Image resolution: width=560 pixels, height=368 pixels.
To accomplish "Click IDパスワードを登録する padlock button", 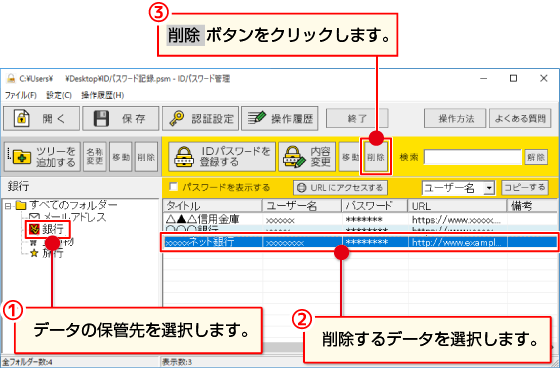I will tap(222, 157).
